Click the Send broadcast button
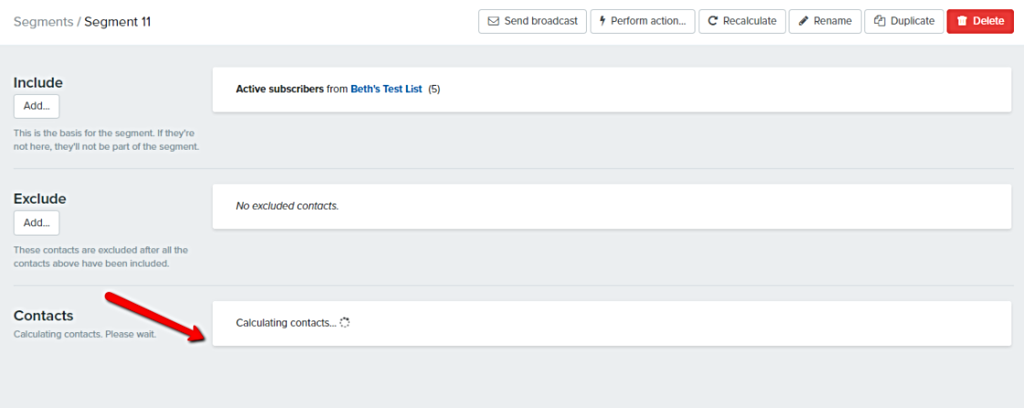Screen dimensions: 1024x408 [532, 21]
